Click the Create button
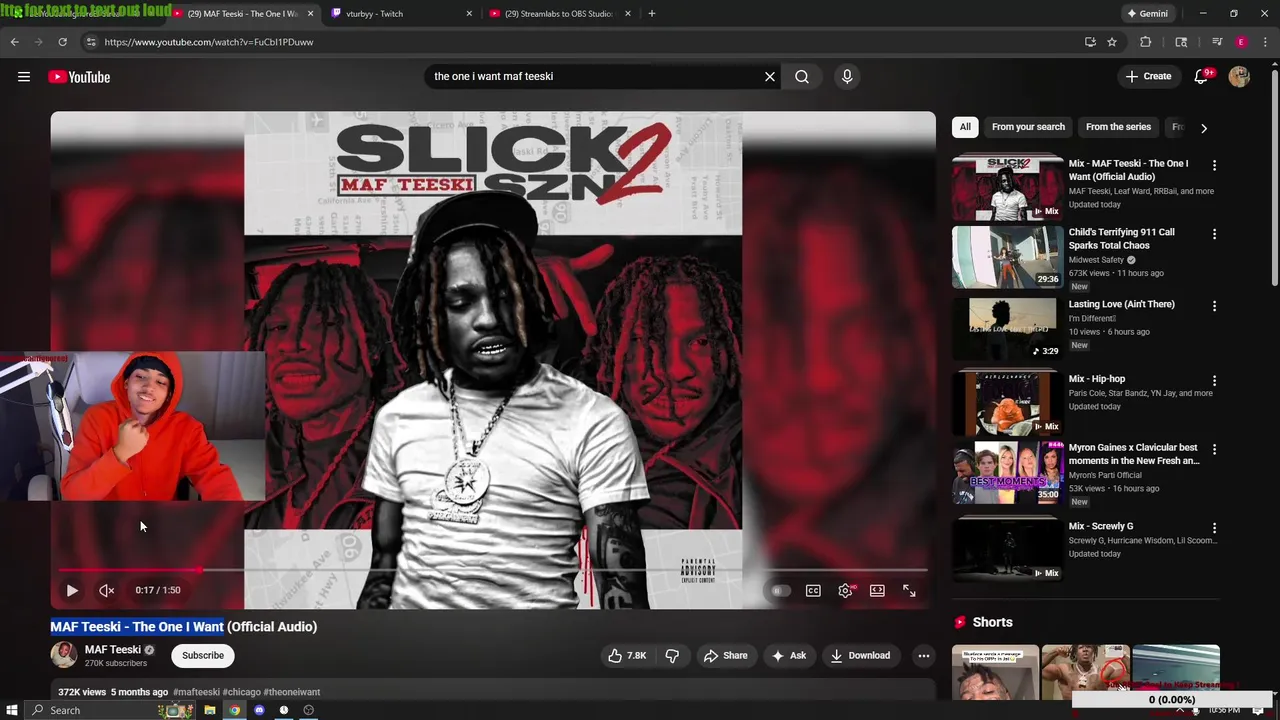1280x720 pixels. point(1148,76)
